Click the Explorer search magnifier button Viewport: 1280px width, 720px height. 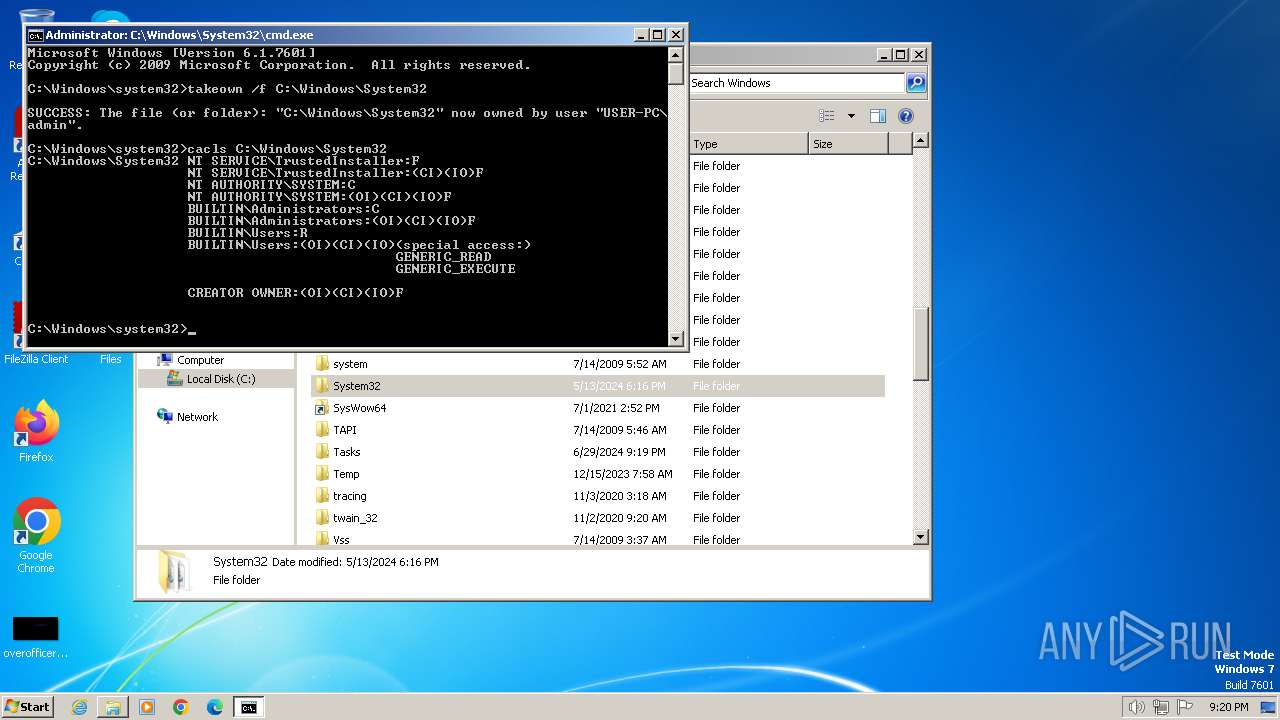pyautogui.click(x=916, y=83)
